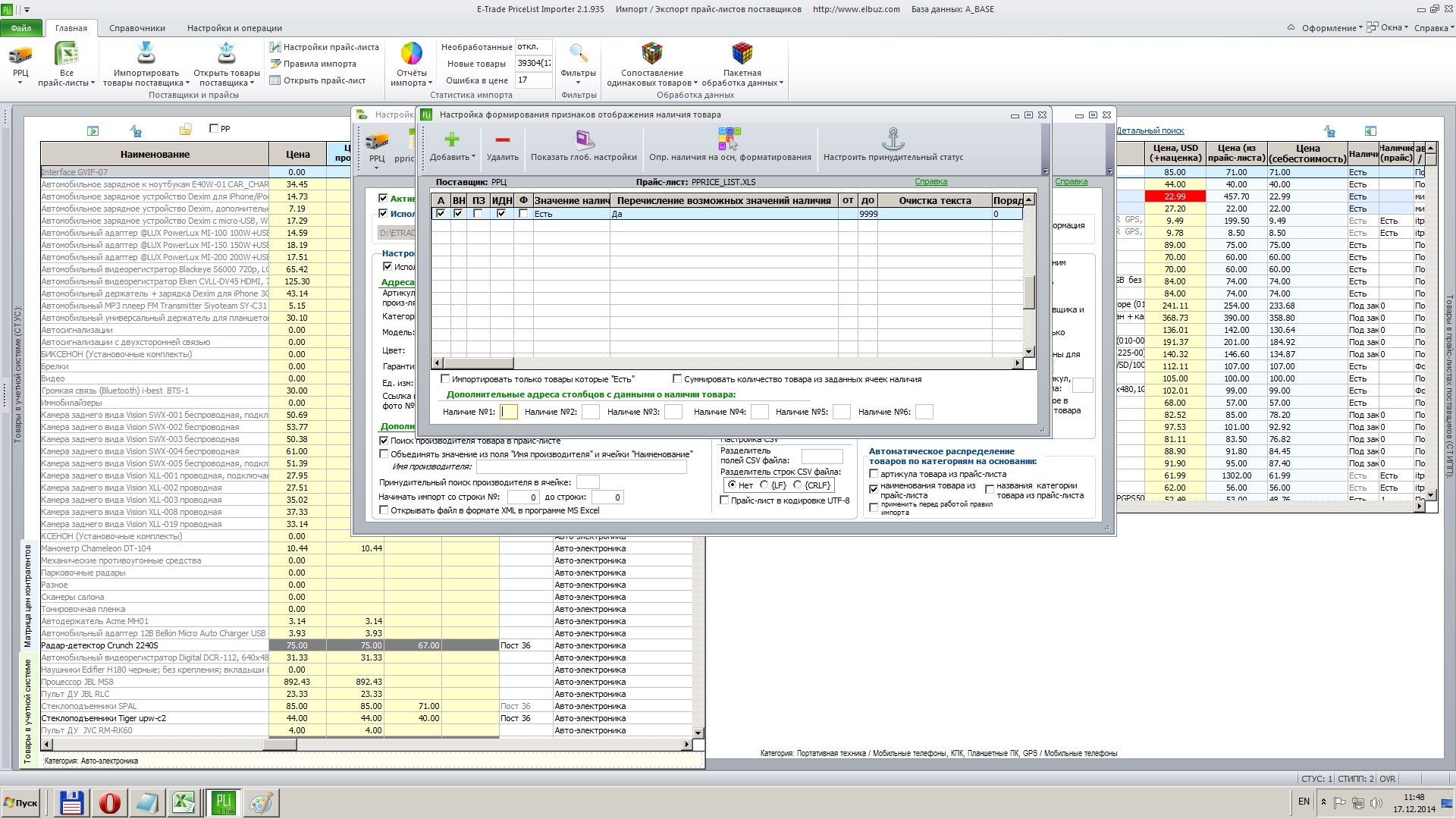
Task: Expand 'Импортировать товары поставщика' dropdown arrow
Action: [187, 83]
